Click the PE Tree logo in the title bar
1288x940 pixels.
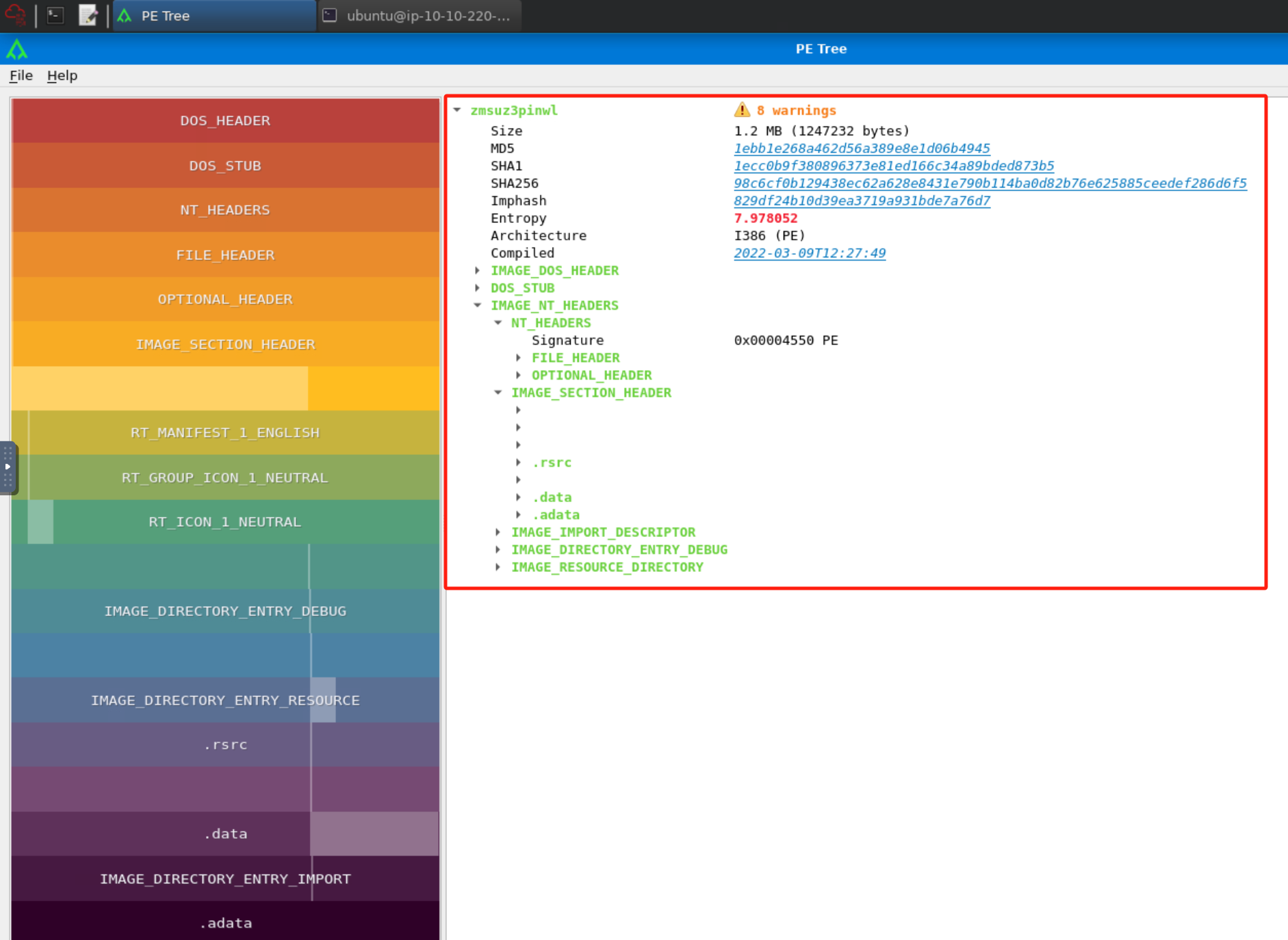click(17, 49)
